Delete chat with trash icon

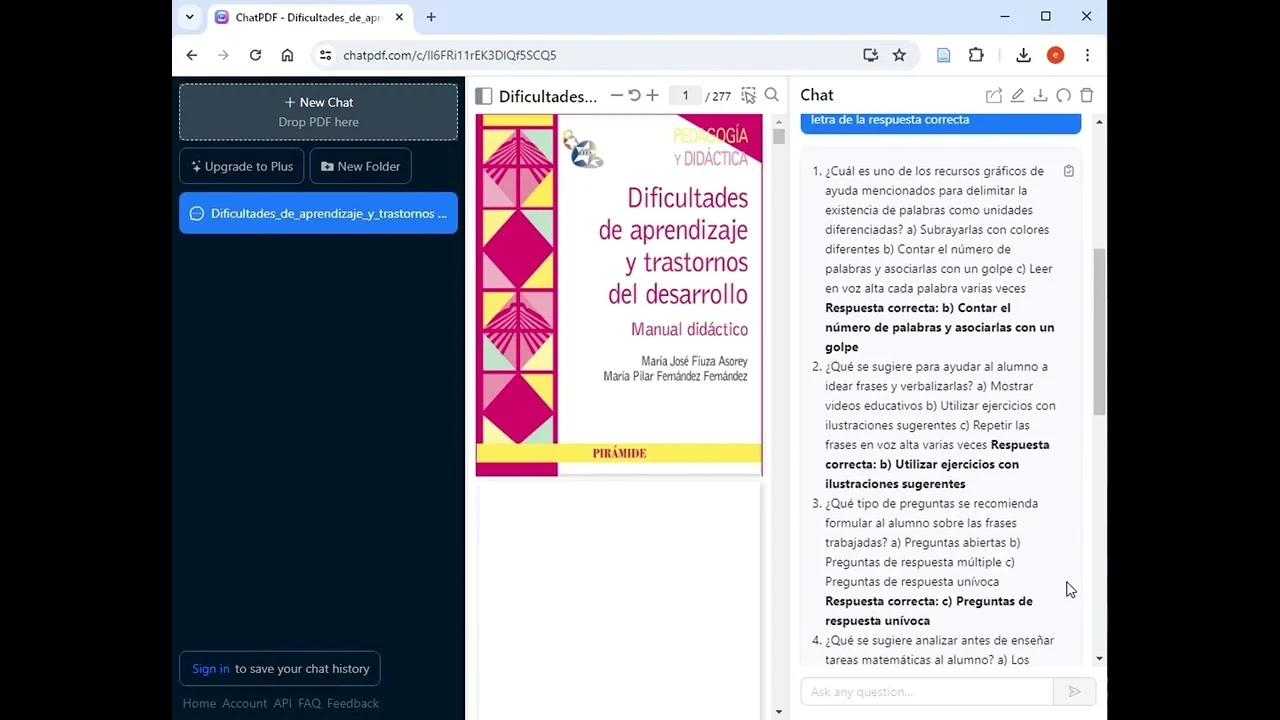(x=1087, y=96)
